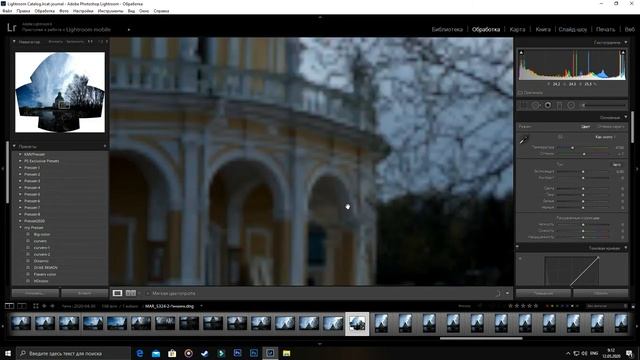Adjust the Exposure slider

coord(583,172)
